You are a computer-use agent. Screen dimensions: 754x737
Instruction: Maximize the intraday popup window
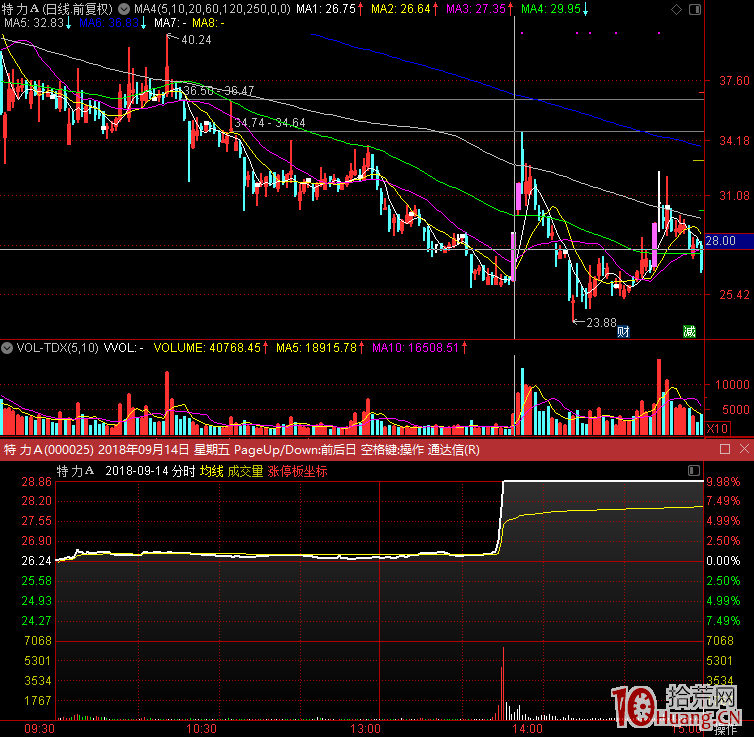(725, 449)
